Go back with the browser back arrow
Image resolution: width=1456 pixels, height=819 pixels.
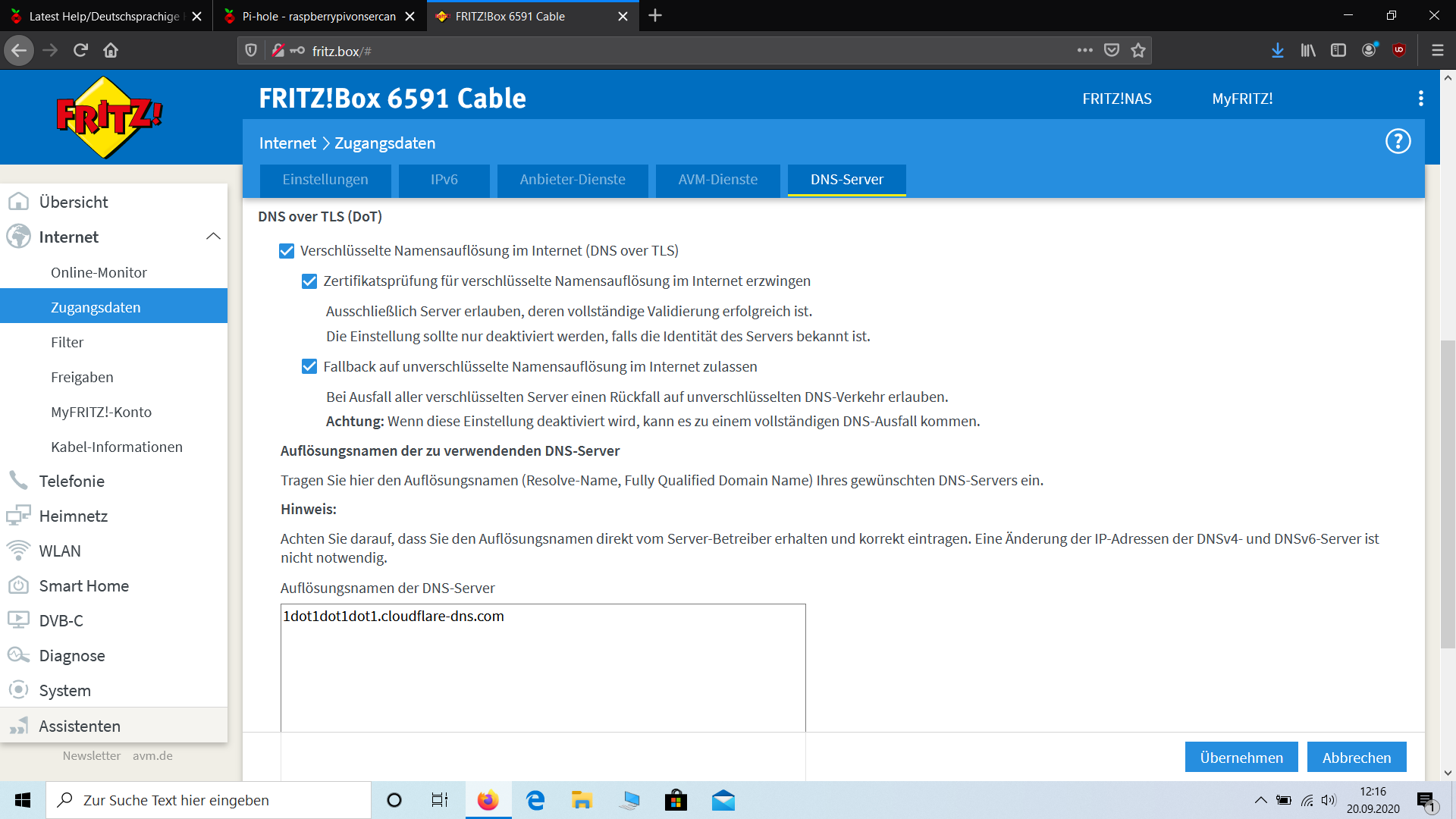19,51
